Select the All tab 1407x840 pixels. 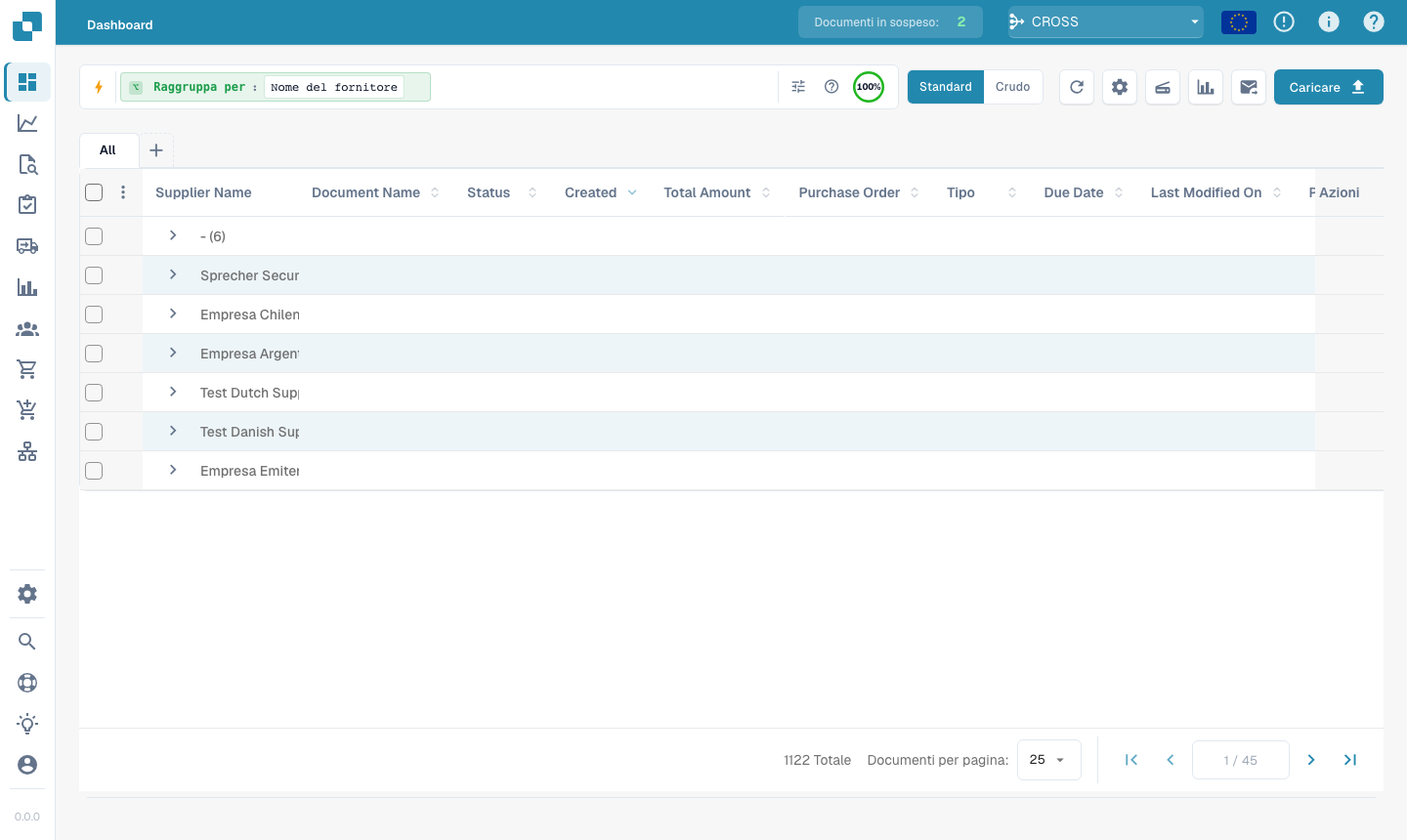[107, 150]
